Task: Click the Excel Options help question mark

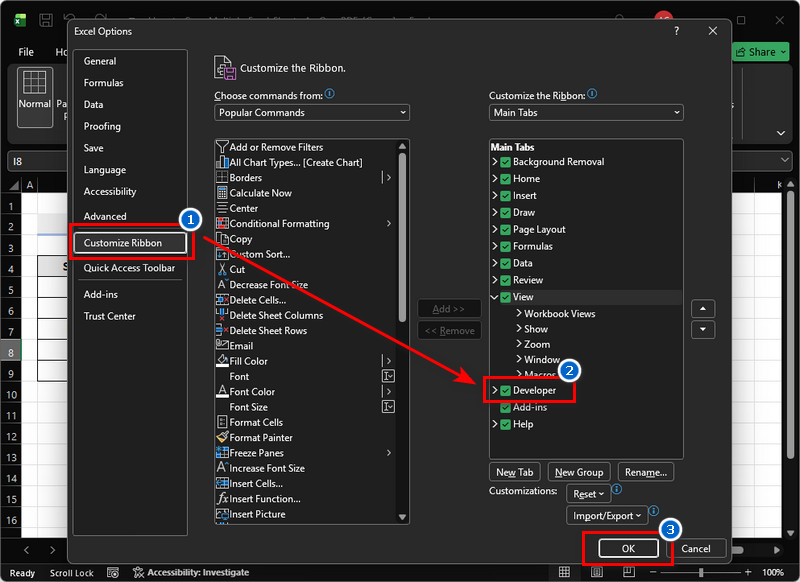Action: pyautogui.click(x=677, y=31)
